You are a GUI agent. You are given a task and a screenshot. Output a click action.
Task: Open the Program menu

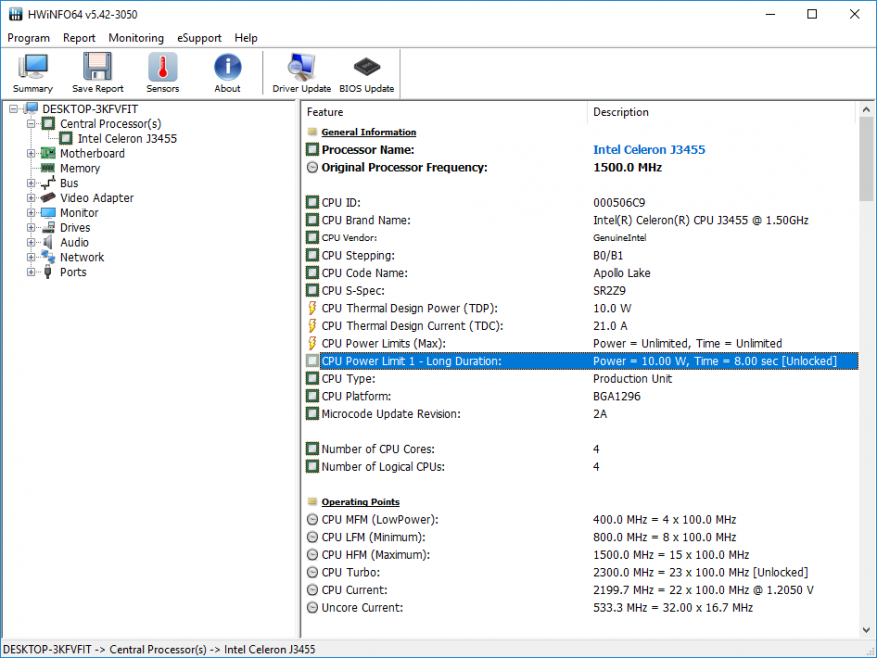[x=28, y=38]
